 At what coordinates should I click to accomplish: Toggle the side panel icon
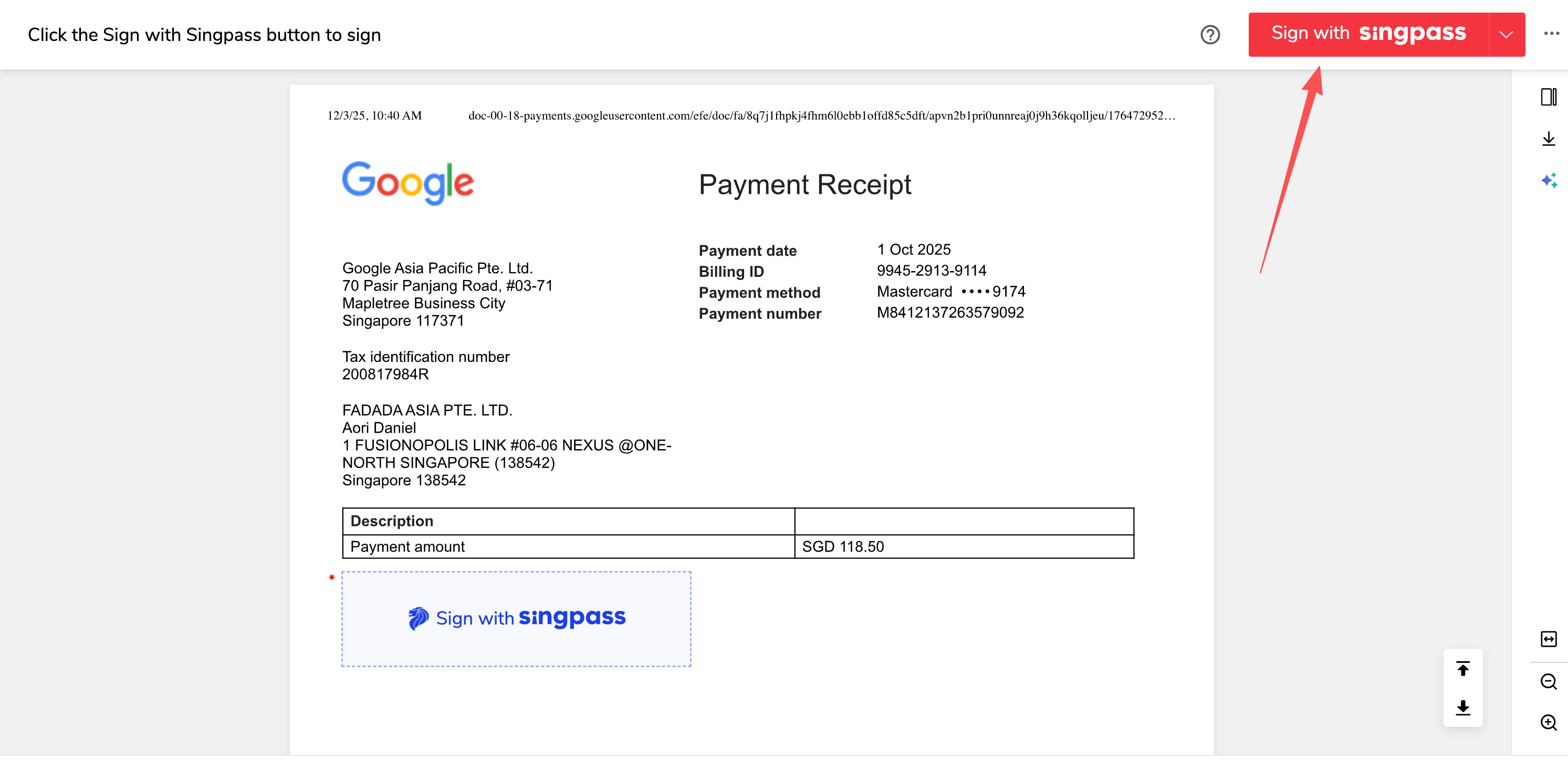point(1548,97)
